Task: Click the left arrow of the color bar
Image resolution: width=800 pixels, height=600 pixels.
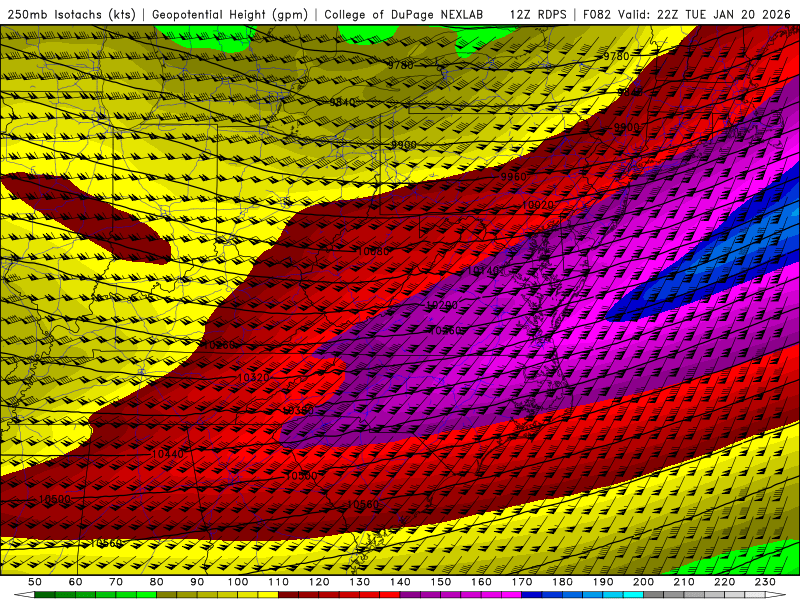Action: [x=26, y=595]
